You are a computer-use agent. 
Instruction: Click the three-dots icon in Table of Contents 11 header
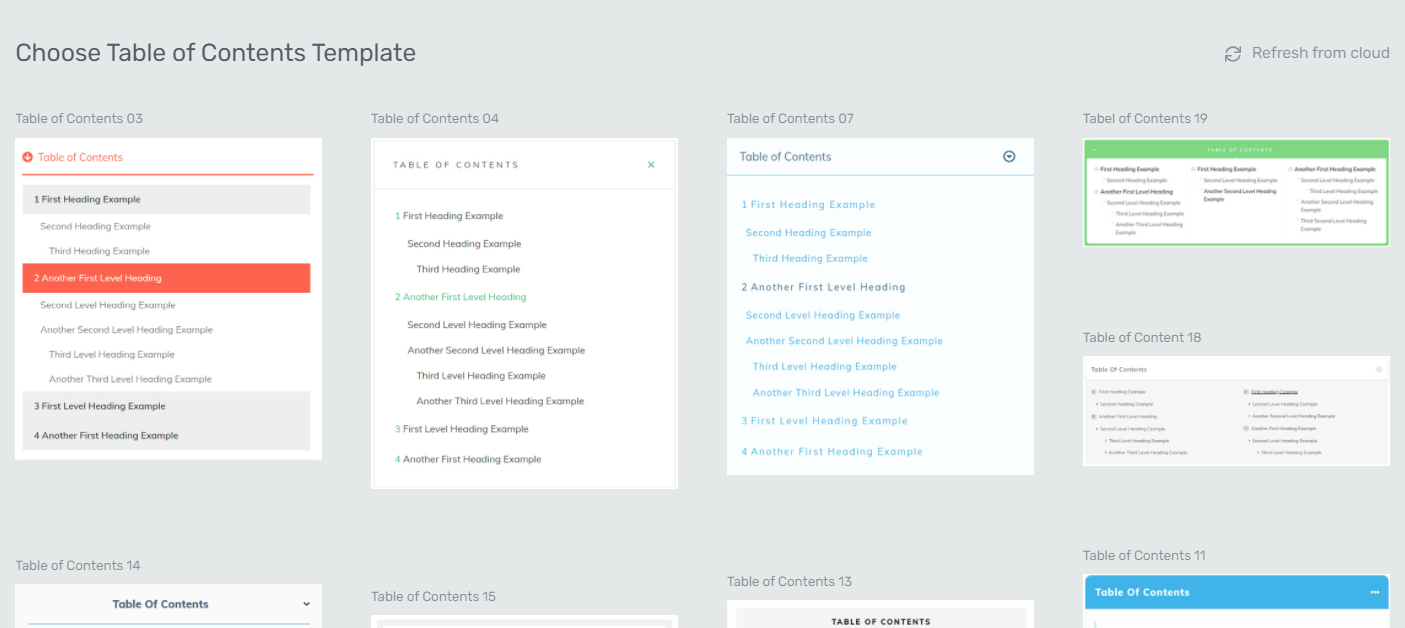point(1375,592)
